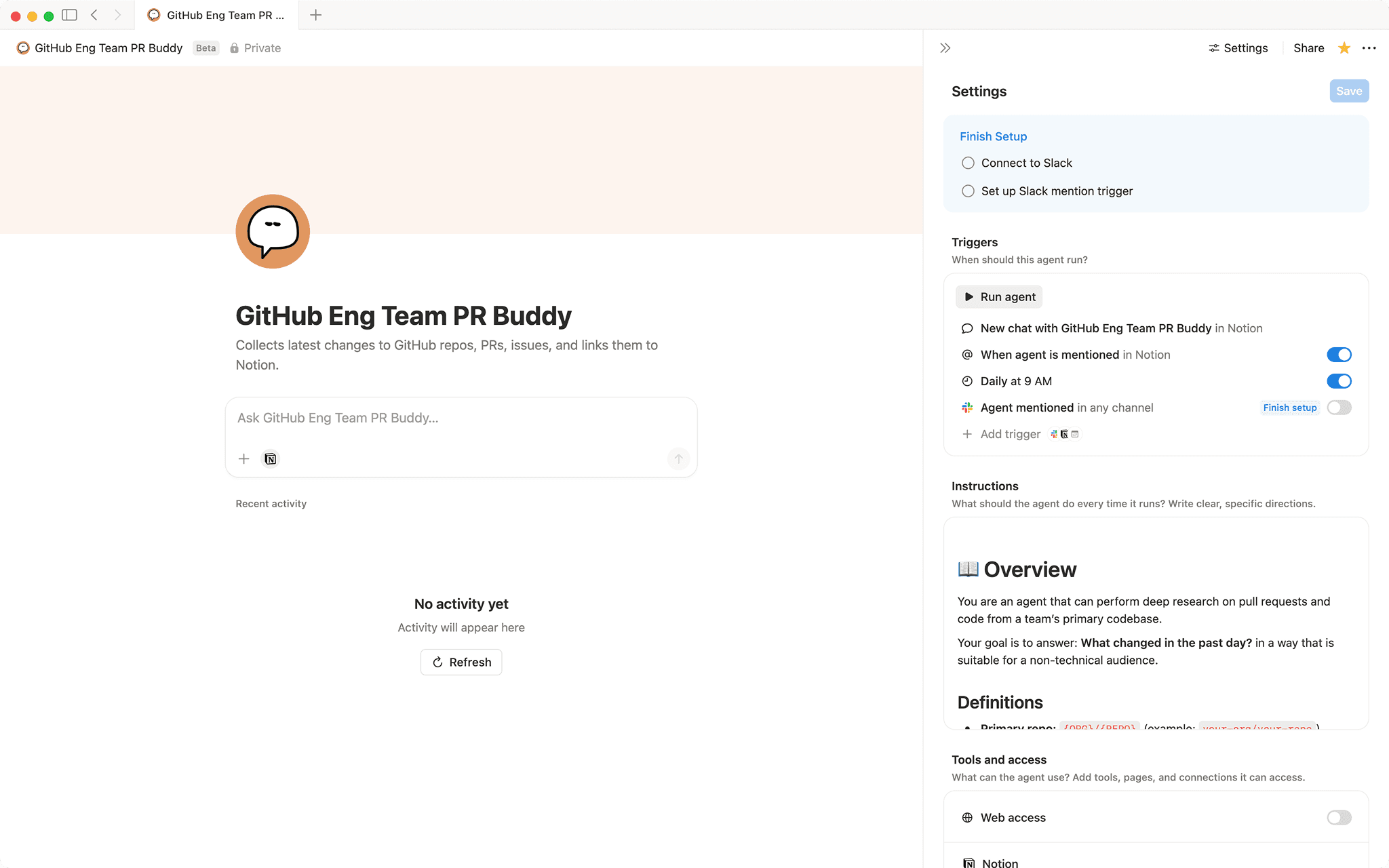Disable the When agent is mentioned toggle
This screenshot has height=868, width=1389.
(1339, 354)
